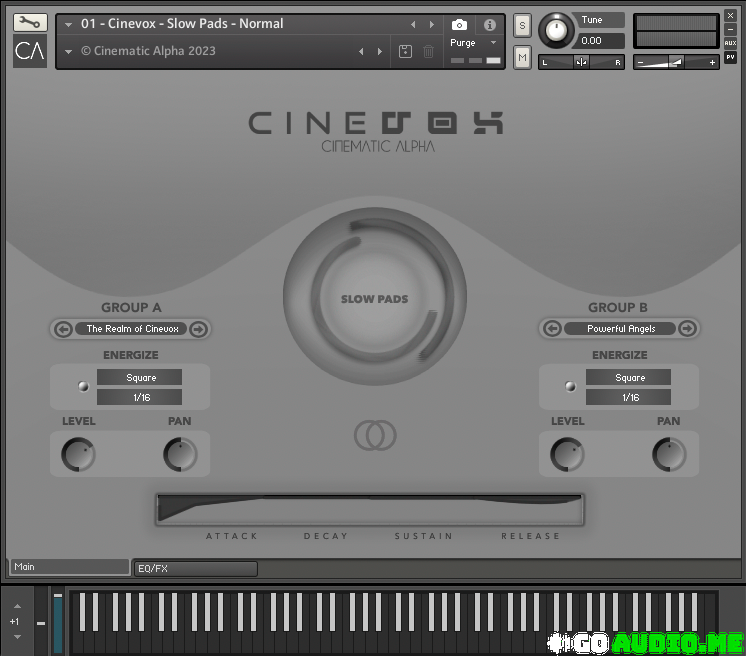746x656 pixels.
Task: Click the delete snapshot trash icon
Action: (x=428, y=52)
